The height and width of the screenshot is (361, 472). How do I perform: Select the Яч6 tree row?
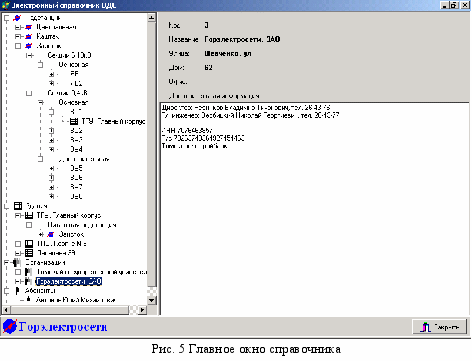[76, 178]
